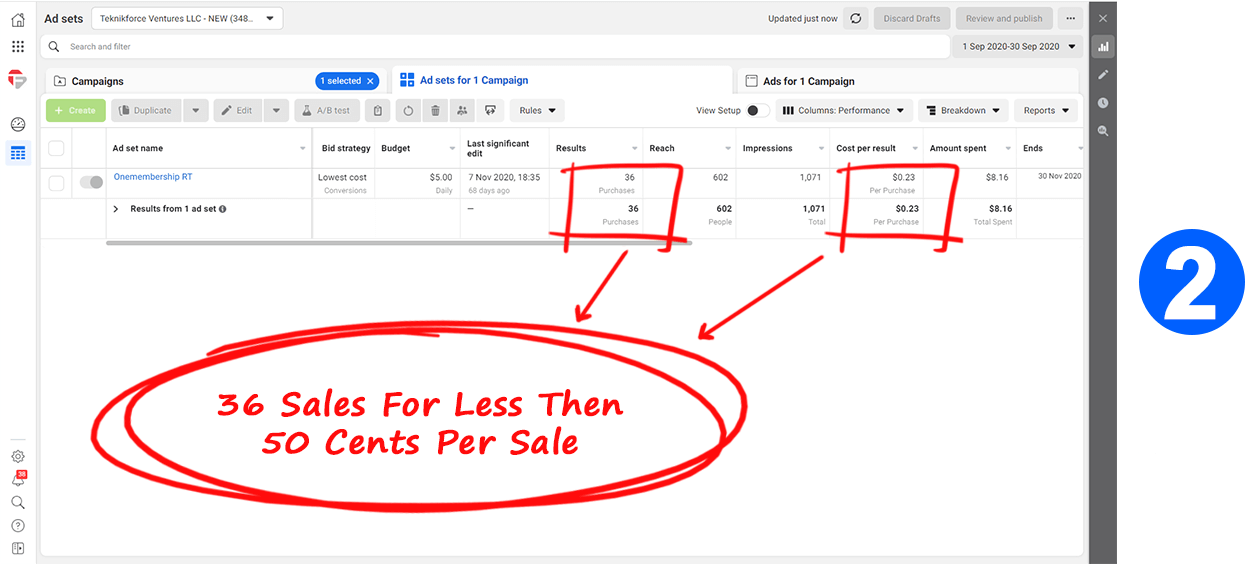Switch to Ads for 1 Campaign tab
This screenshot has width=1249, height=564.
(808, 81)
